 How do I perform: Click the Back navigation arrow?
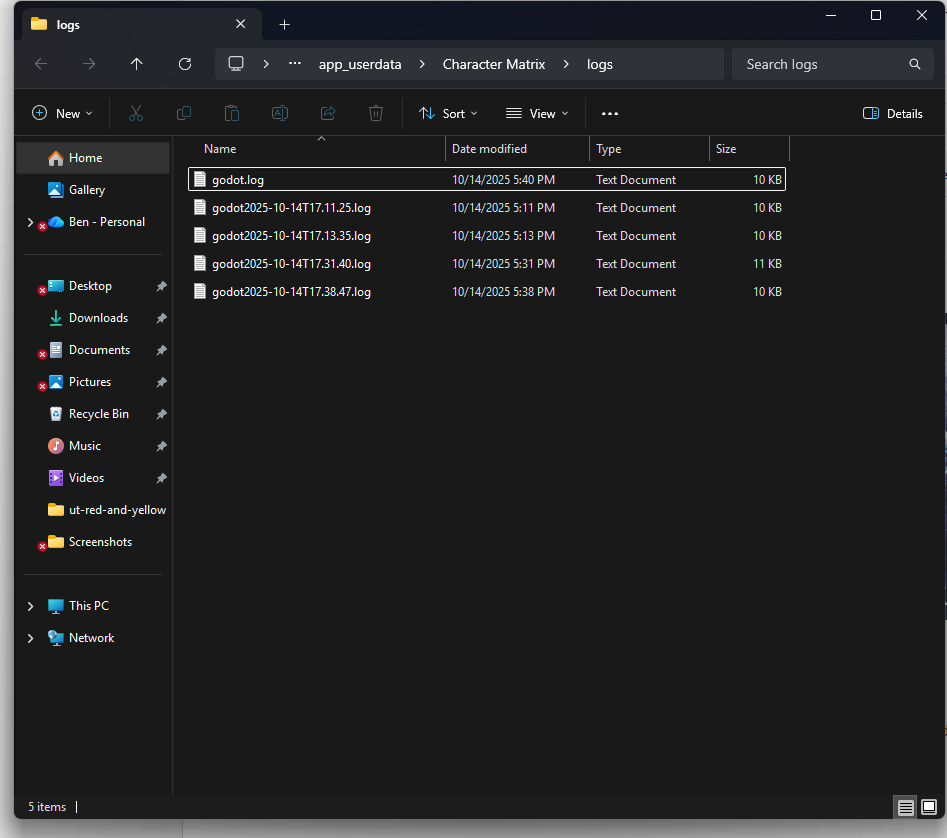41,64
